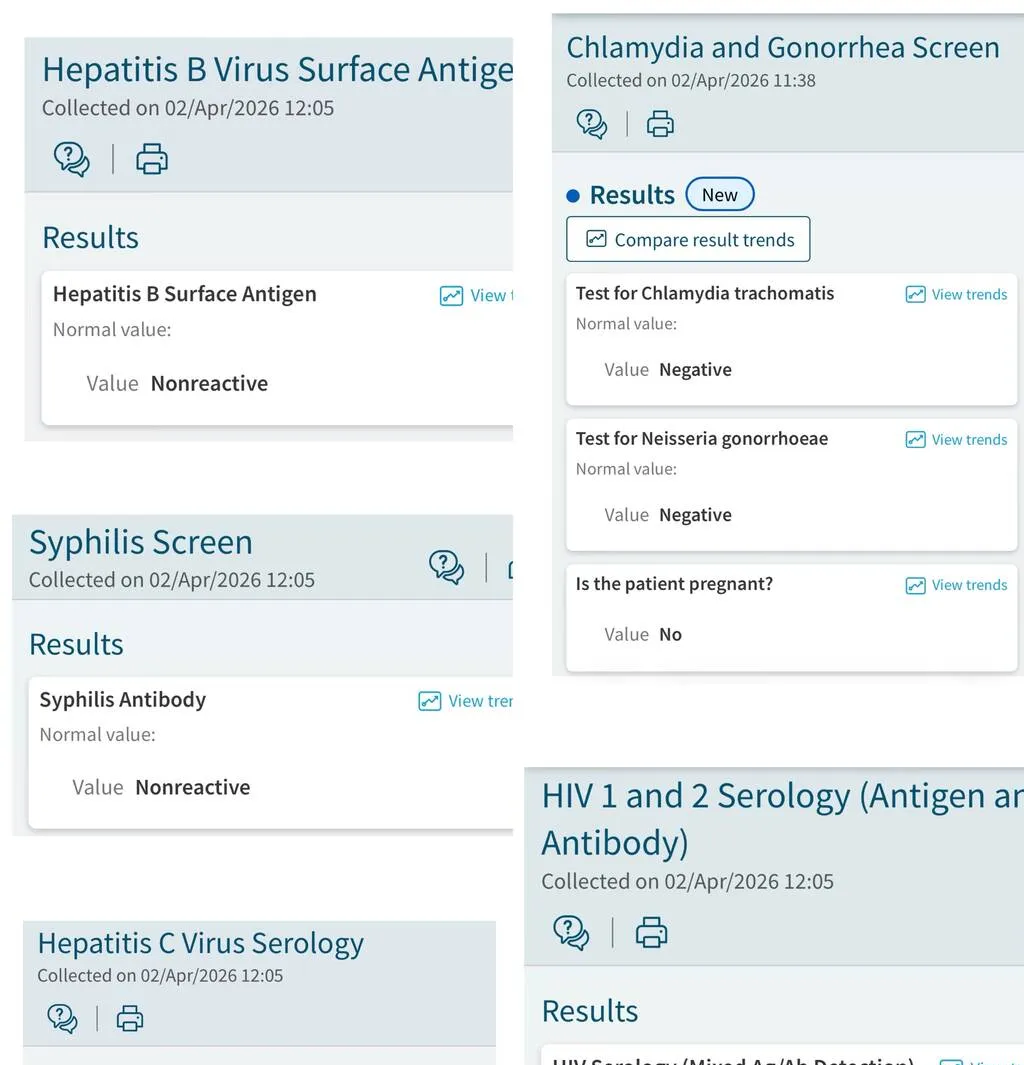The width and height of the screenshot is (1024, 1065).
Task: Open question icon under Hepatitis C Virus Serology
Action: point(62,1019)
